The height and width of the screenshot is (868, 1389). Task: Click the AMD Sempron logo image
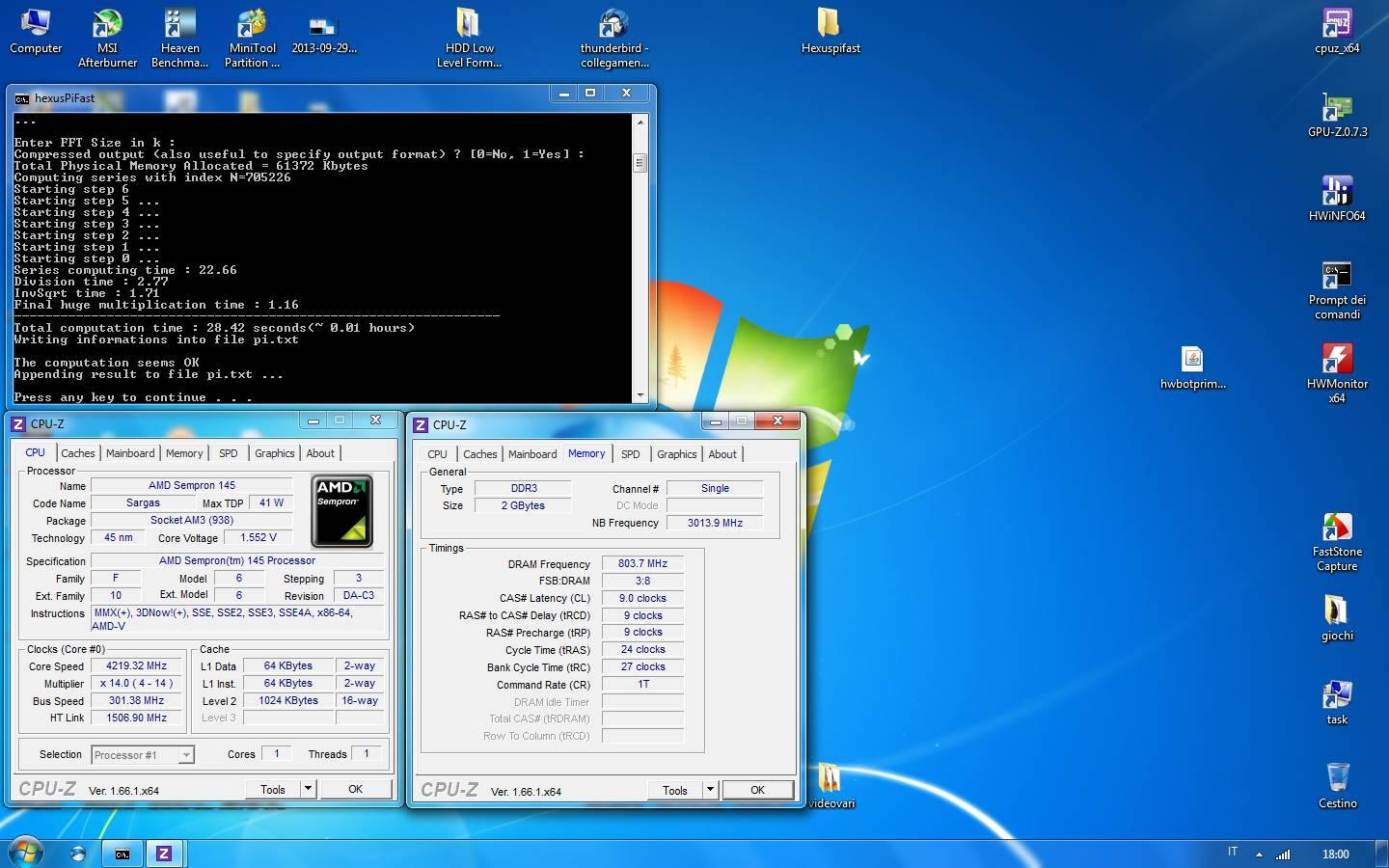point(341,511)
